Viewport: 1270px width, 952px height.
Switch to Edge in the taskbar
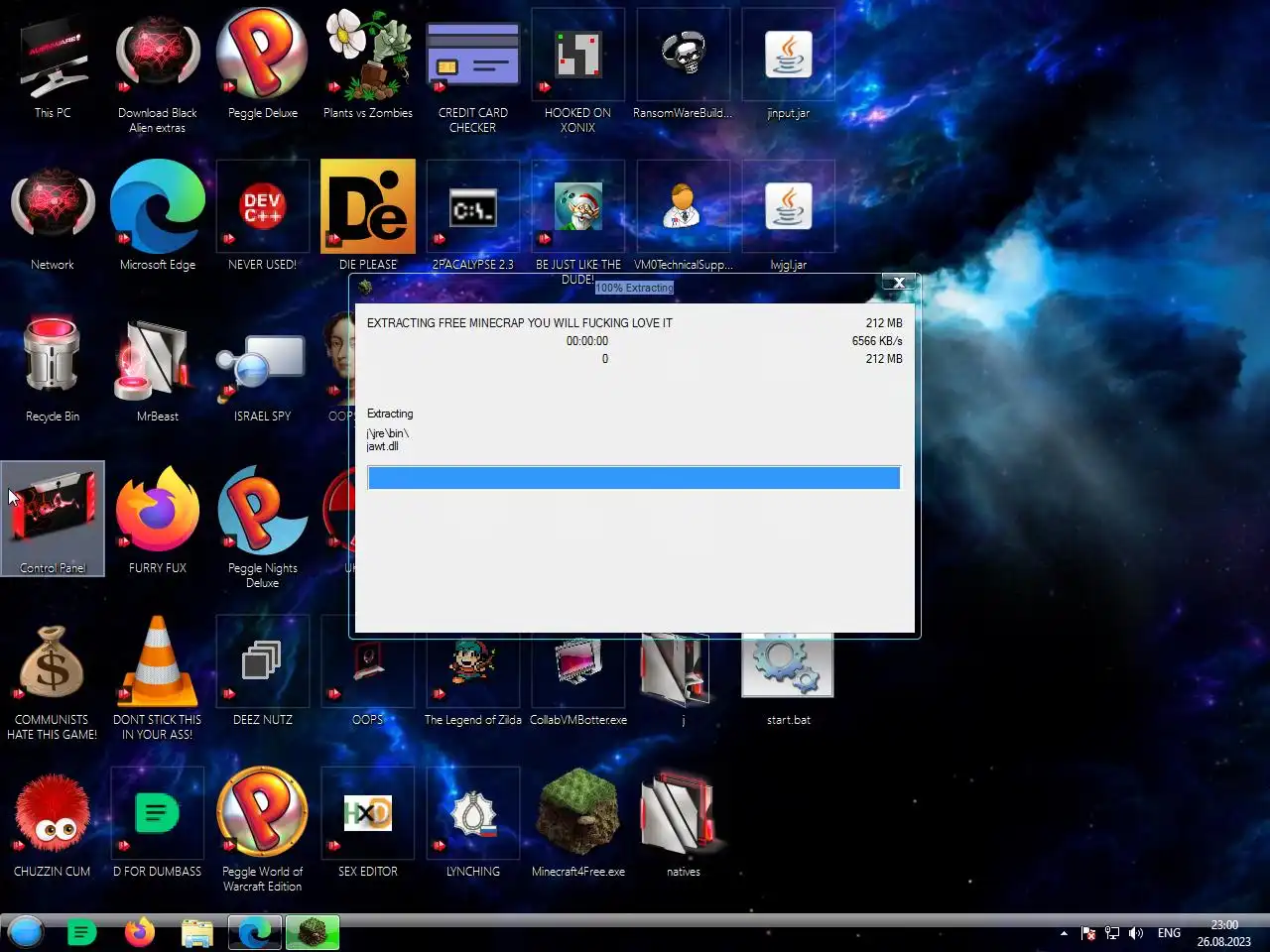[255, 932]
